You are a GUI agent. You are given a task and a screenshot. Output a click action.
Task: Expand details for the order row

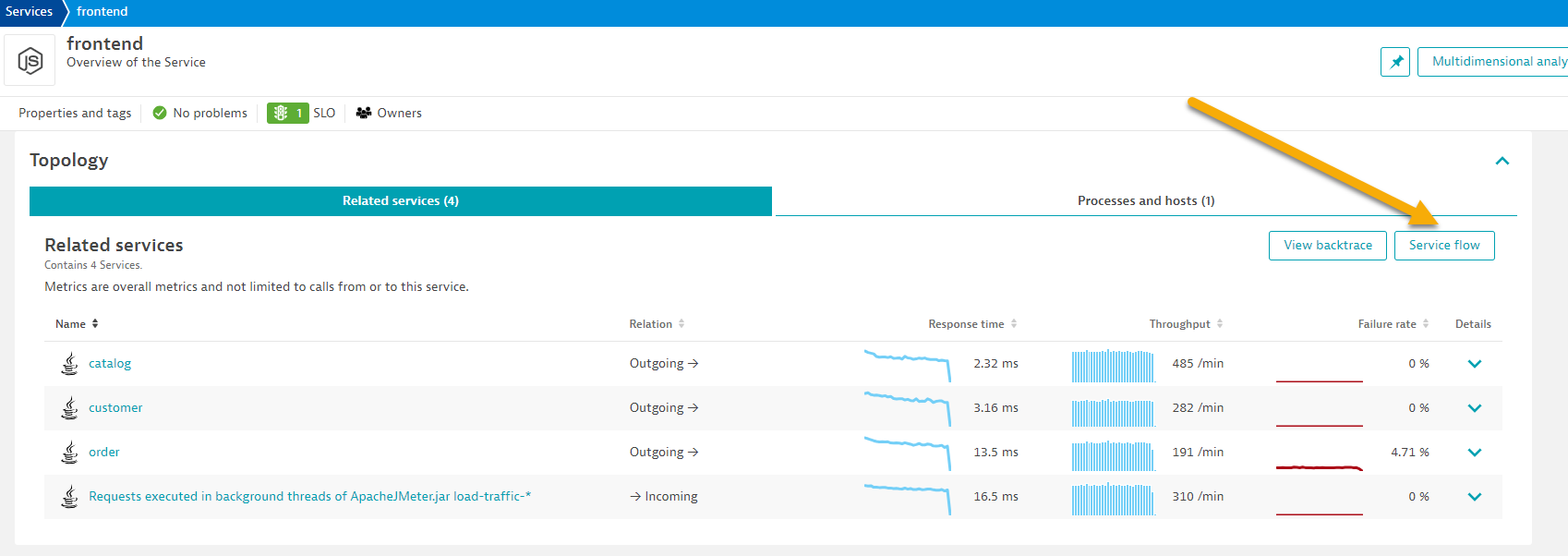(1474, 453)
